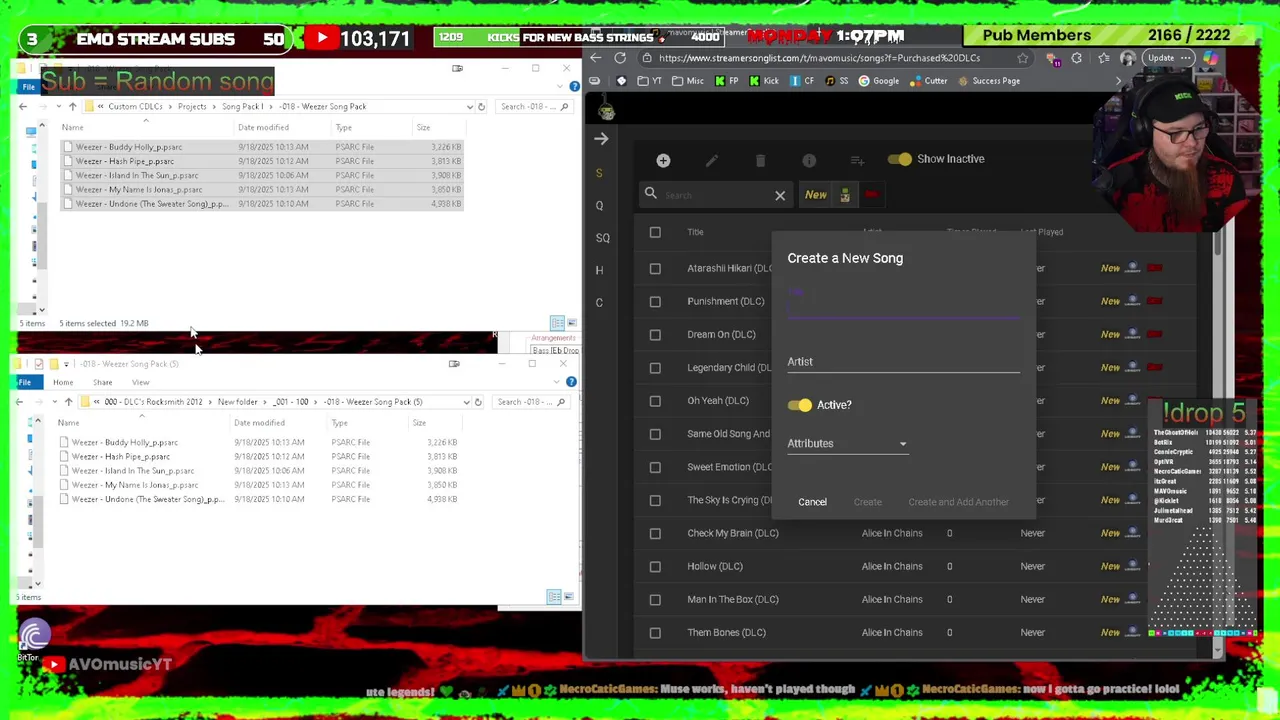Expand the address bar dropdown in the top Explorer window

click(469, 106)
